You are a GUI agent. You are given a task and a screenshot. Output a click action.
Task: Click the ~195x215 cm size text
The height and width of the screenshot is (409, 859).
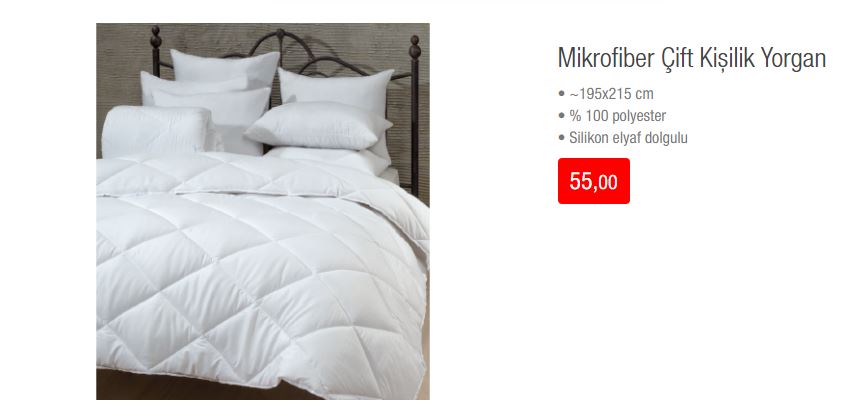(x=611, y=94)
